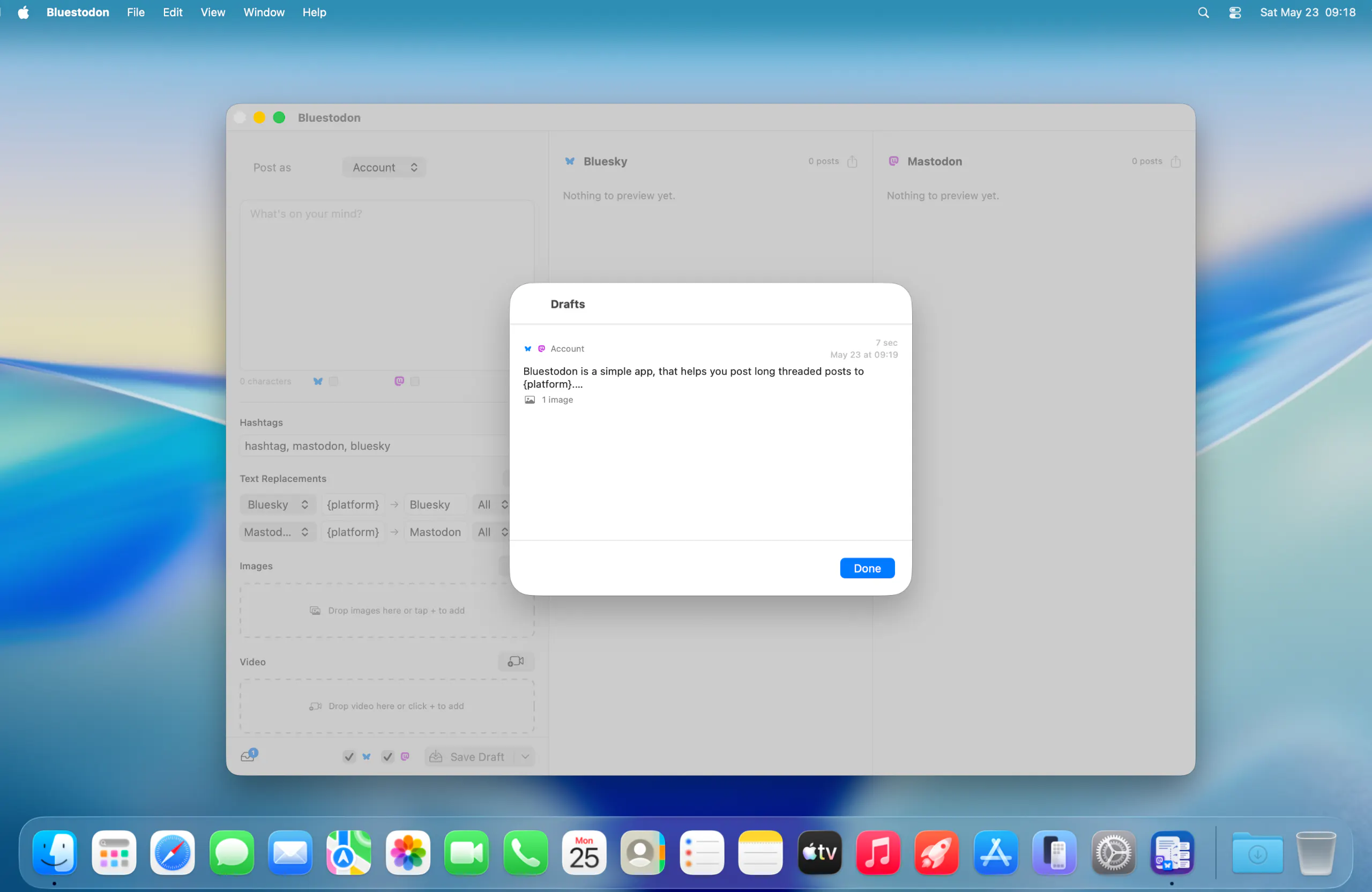Open the Downloads folder in Dock
Viewport: 1372px width, 892px height.
tap(1257, 852)
